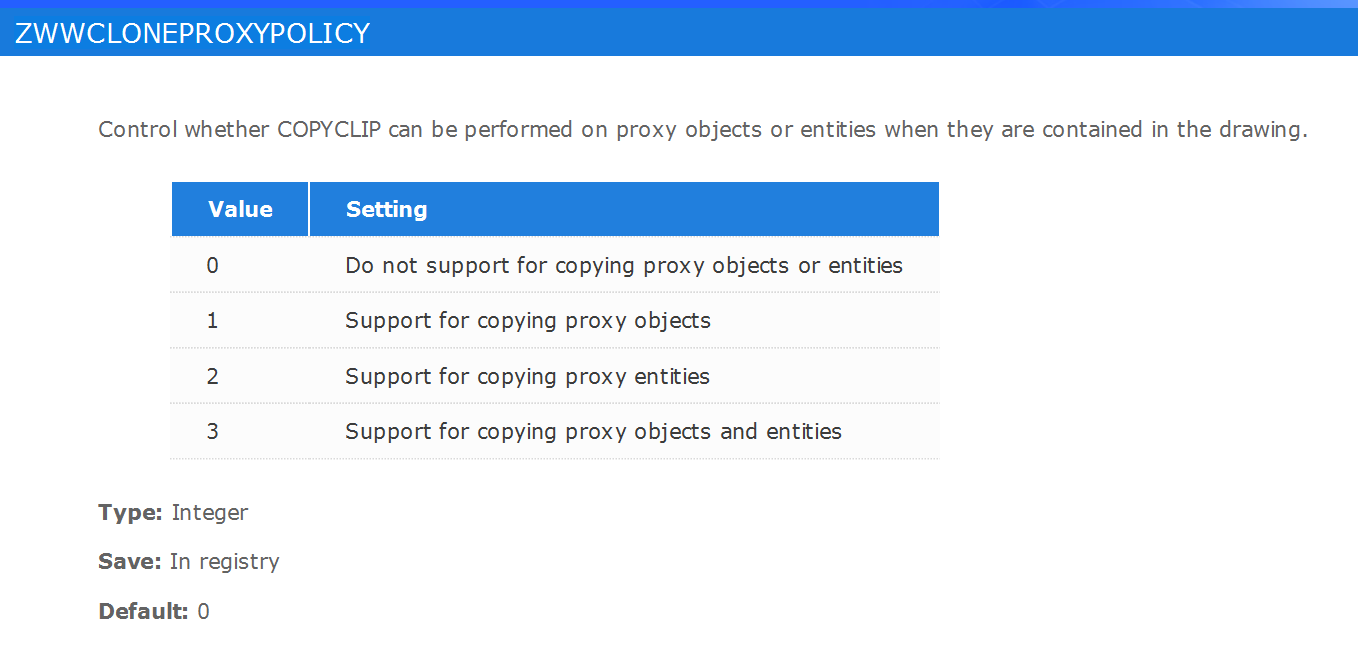The height and width of the screenshot is (659, 1358).
Task: Select the value 3 cell
Action: (212, 431)
